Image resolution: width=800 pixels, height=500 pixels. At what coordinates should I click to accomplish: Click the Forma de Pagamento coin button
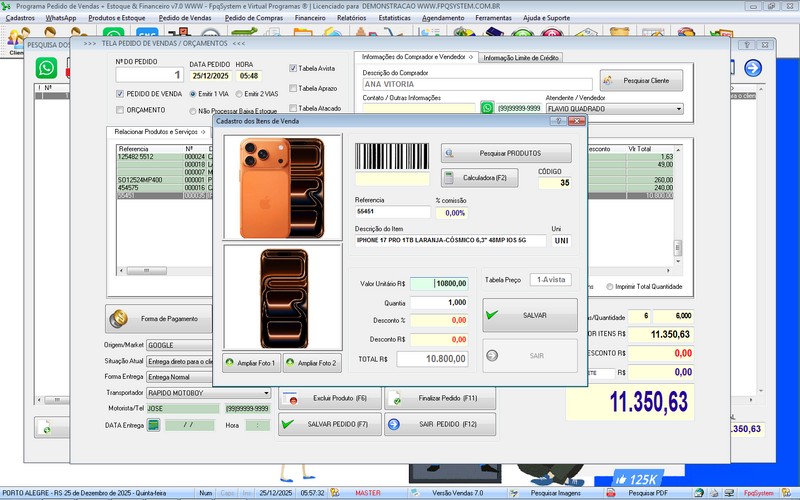(x=159, y=319)
